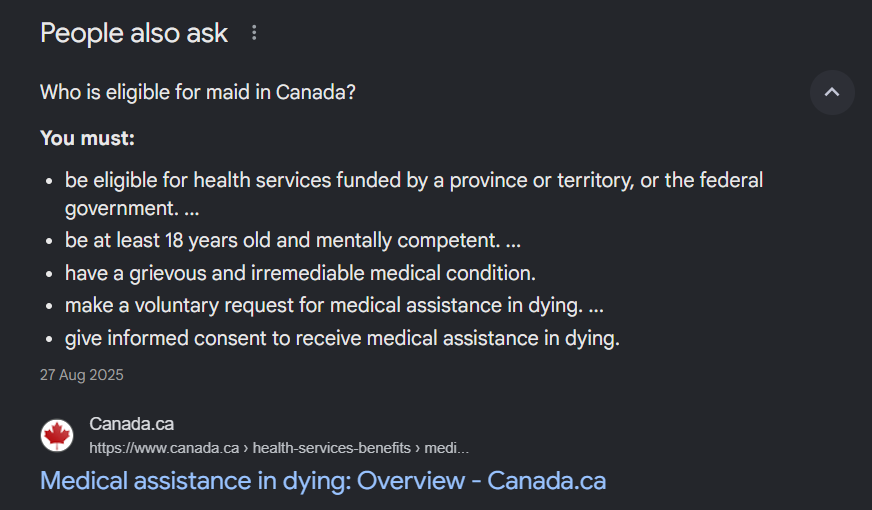Click the bullet about eligible health services
Screen dimensions: 872x510
[414, 181]
